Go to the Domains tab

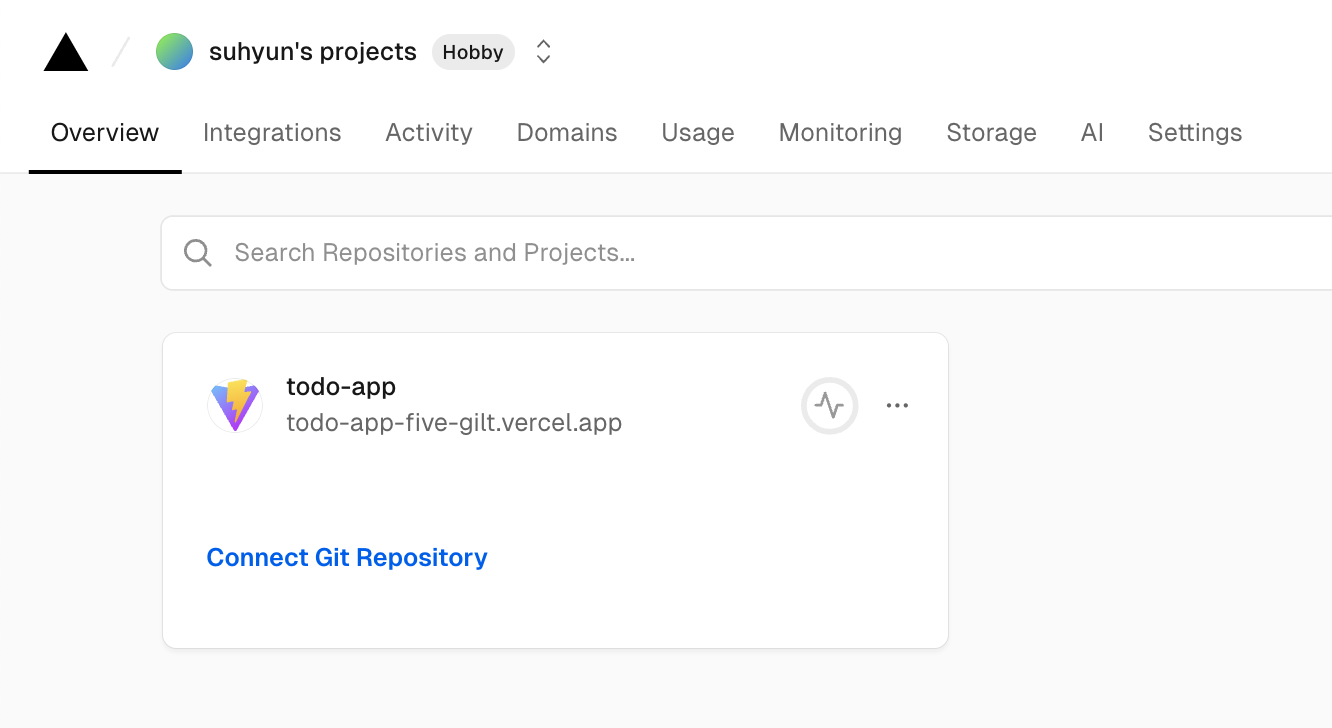567,133
